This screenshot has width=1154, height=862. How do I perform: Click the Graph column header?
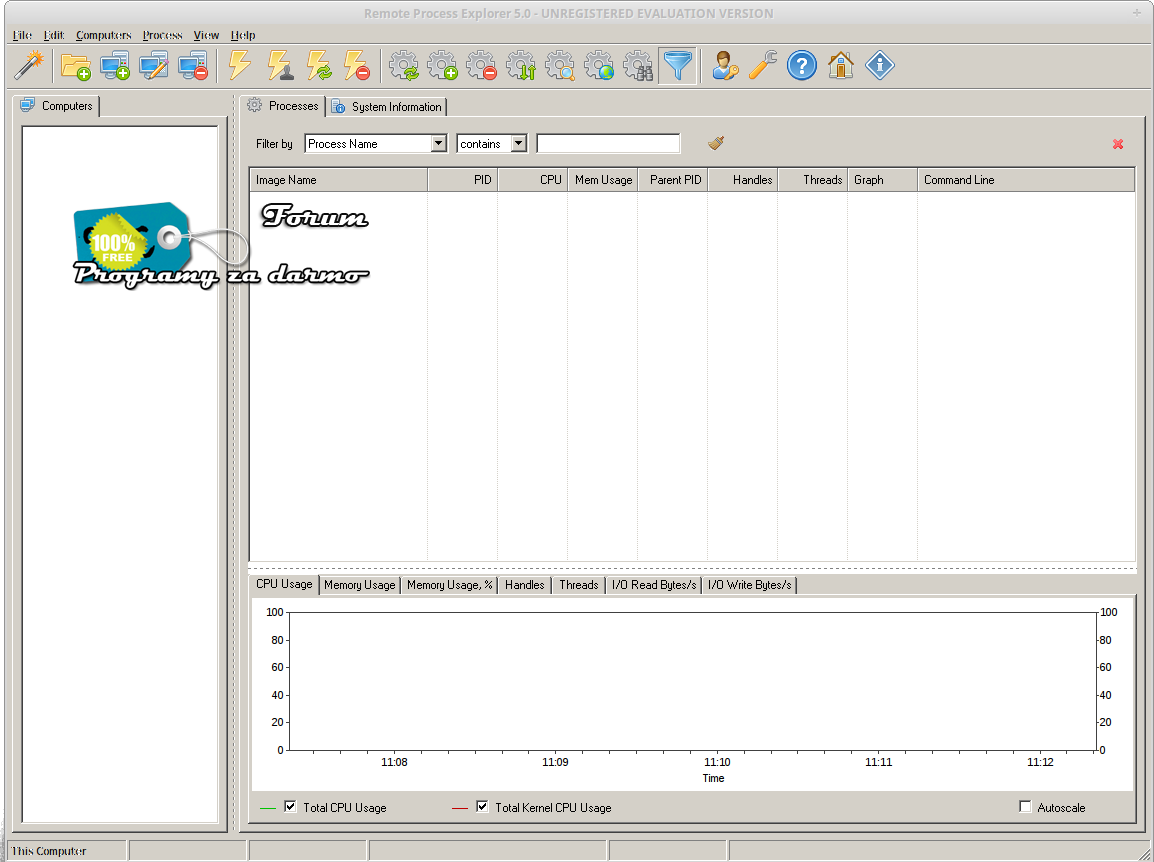point(882,180)
